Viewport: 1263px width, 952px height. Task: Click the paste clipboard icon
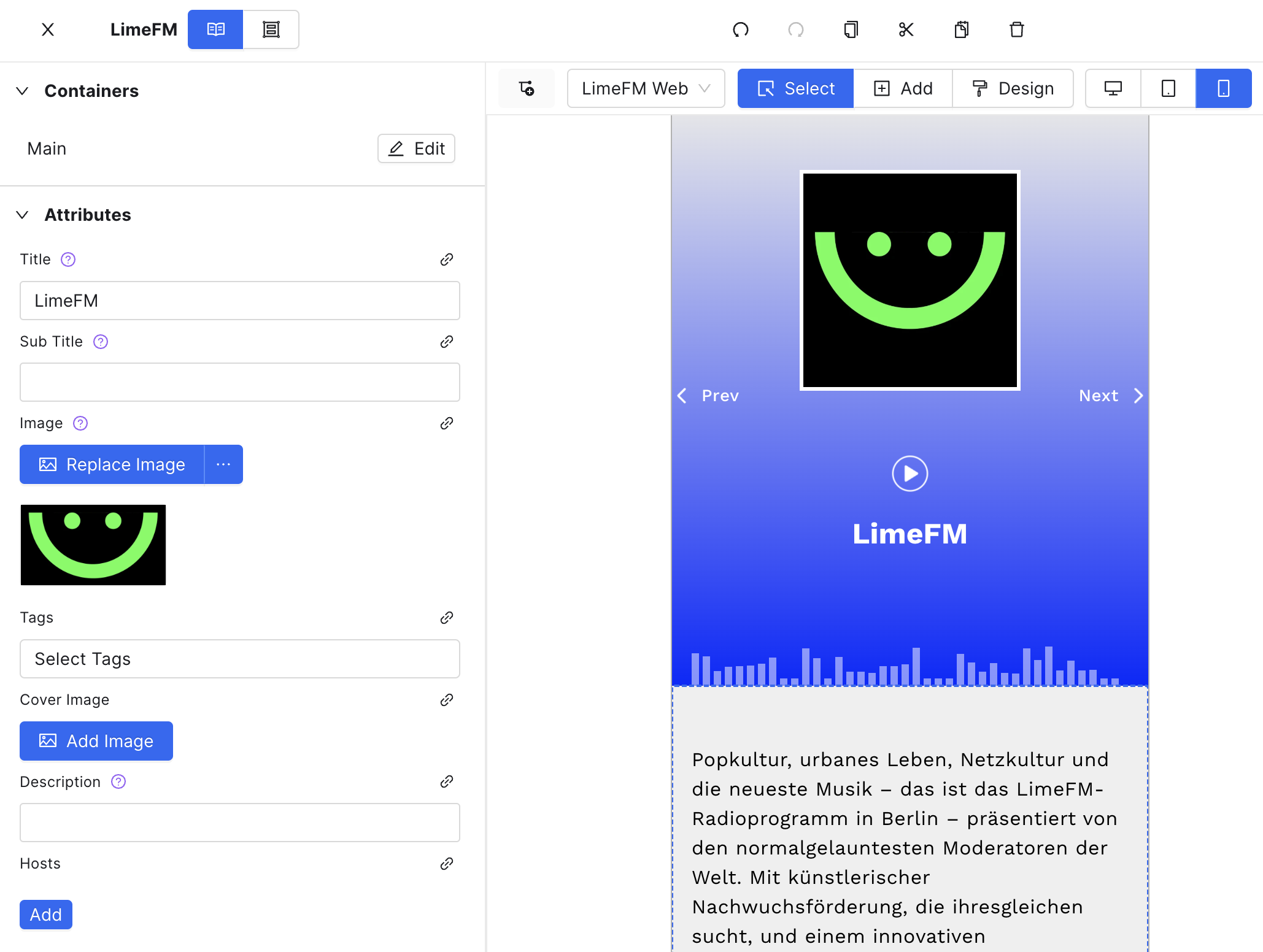962,29
